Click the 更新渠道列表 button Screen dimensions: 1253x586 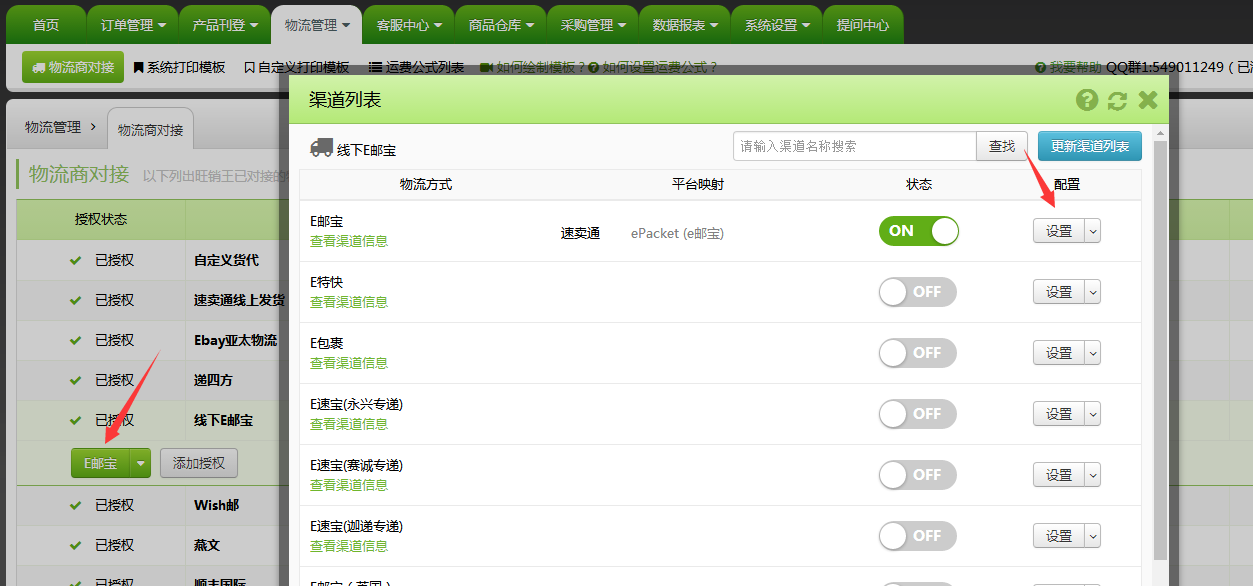1090,146
